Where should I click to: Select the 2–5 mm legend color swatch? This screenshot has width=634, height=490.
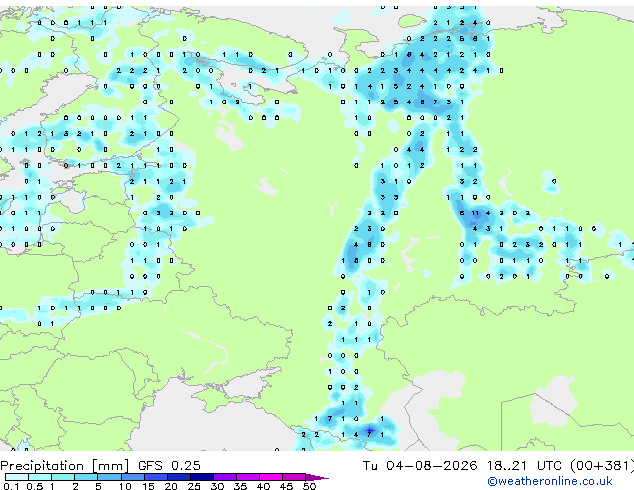point(86,477)
